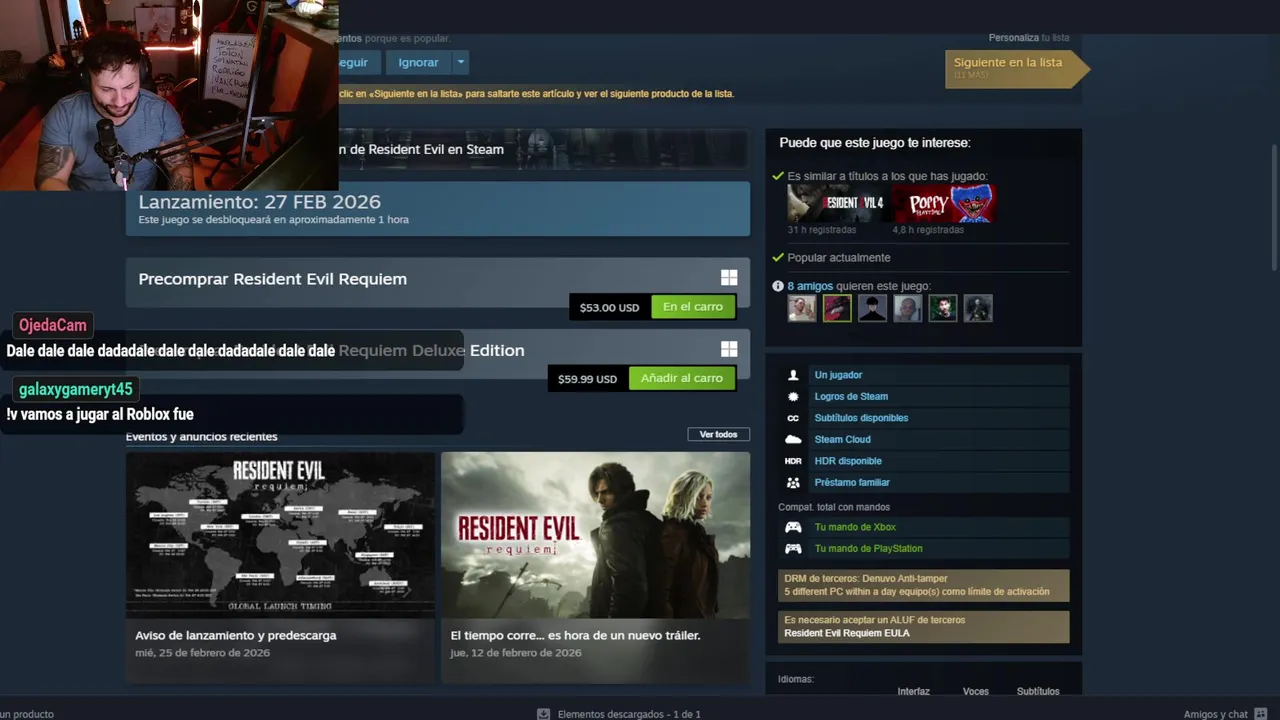Click Windows icon on Precomprar Resident Evil Requiem

[729, 278]
